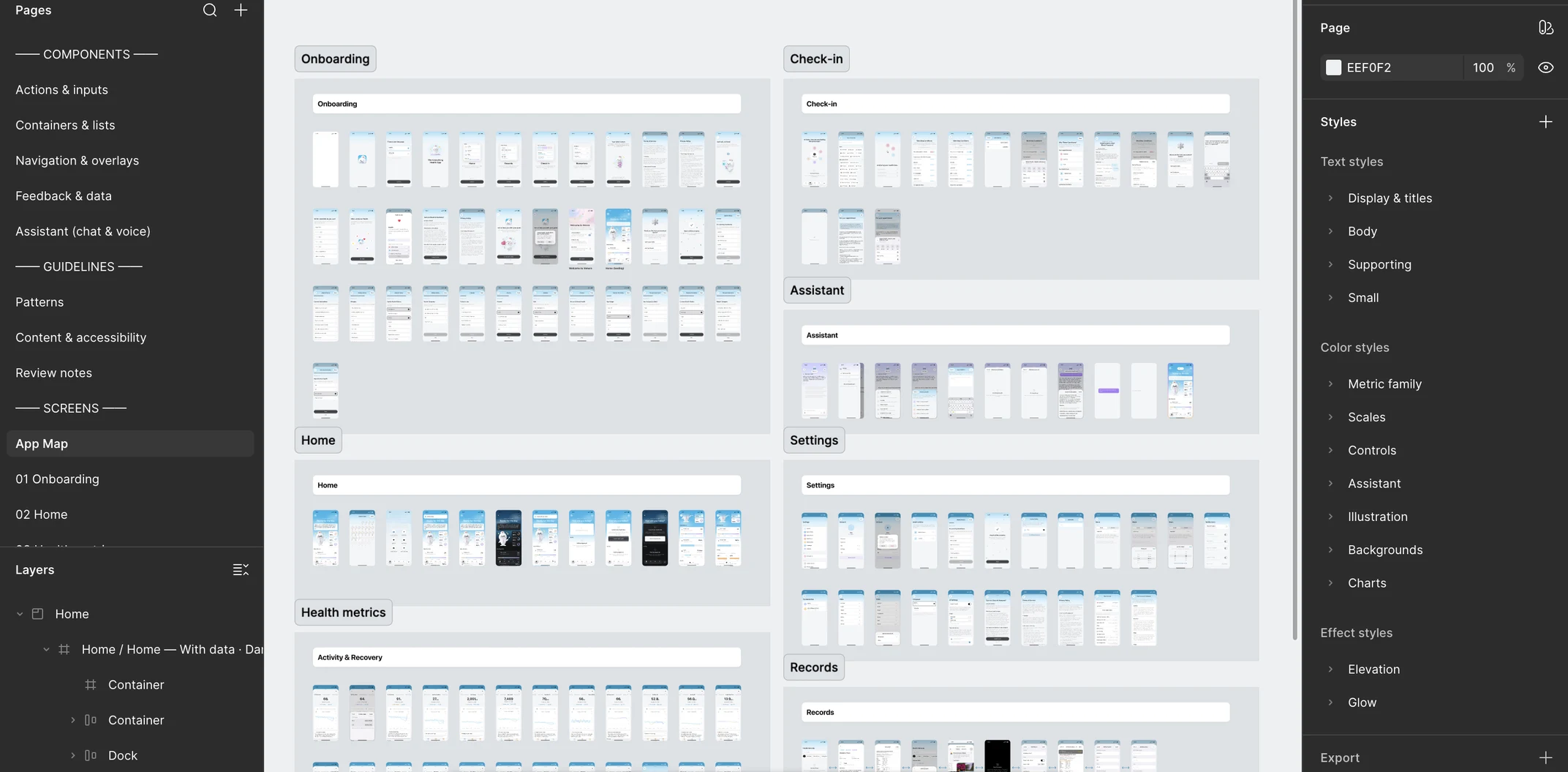The image size is (1568, 772).
Task: Expand Body text style group
Action: click(x=1330, y=231)
